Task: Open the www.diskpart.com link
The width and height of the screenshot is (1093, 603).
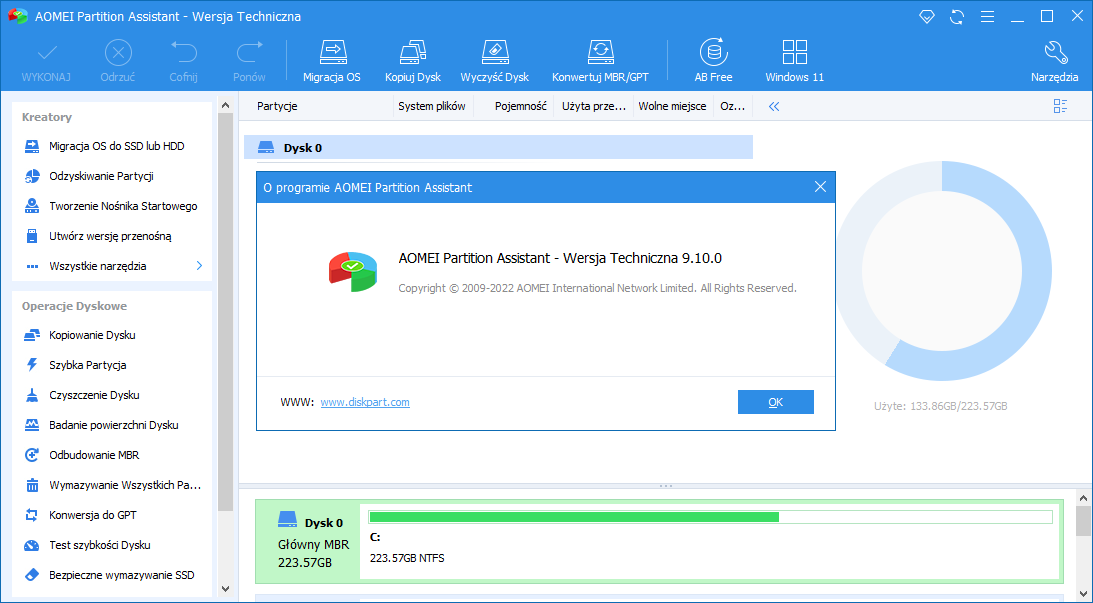Action: point(365,402)
